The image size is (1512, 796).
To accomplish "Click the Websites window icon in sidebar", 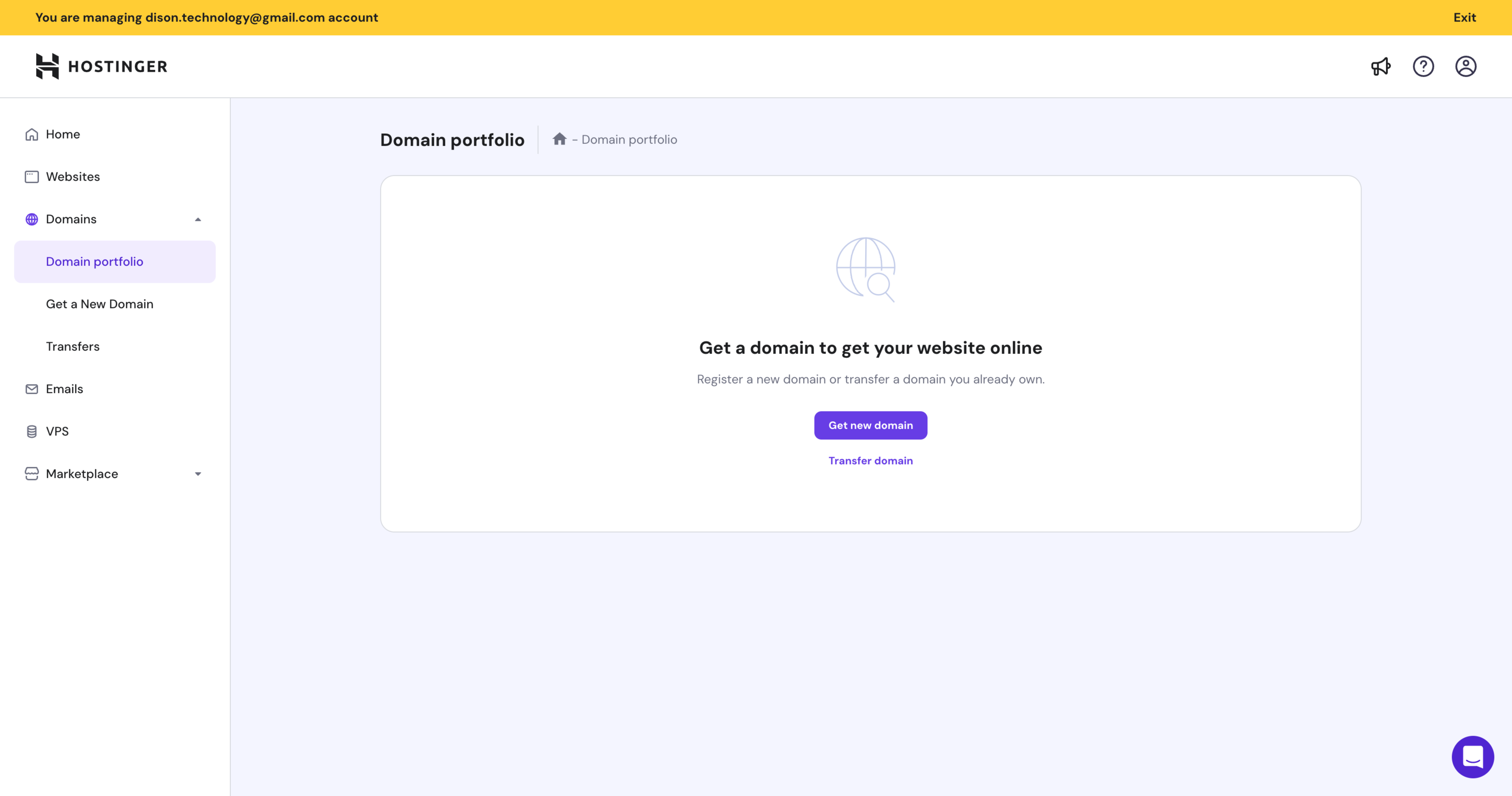I will click(x=32, y=177).
